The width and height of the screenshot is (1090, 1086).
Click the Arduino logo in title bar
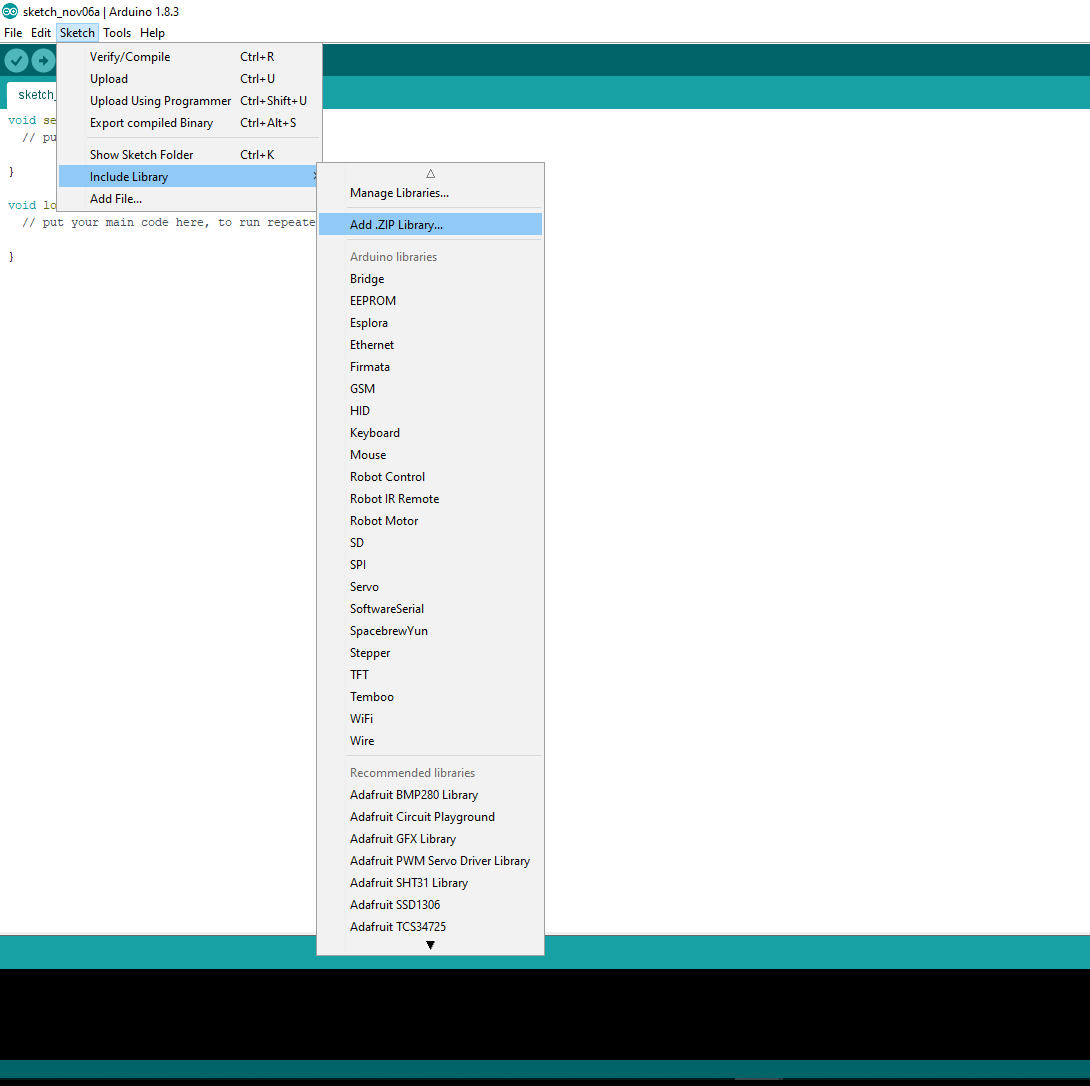click(x=10, y=11)
